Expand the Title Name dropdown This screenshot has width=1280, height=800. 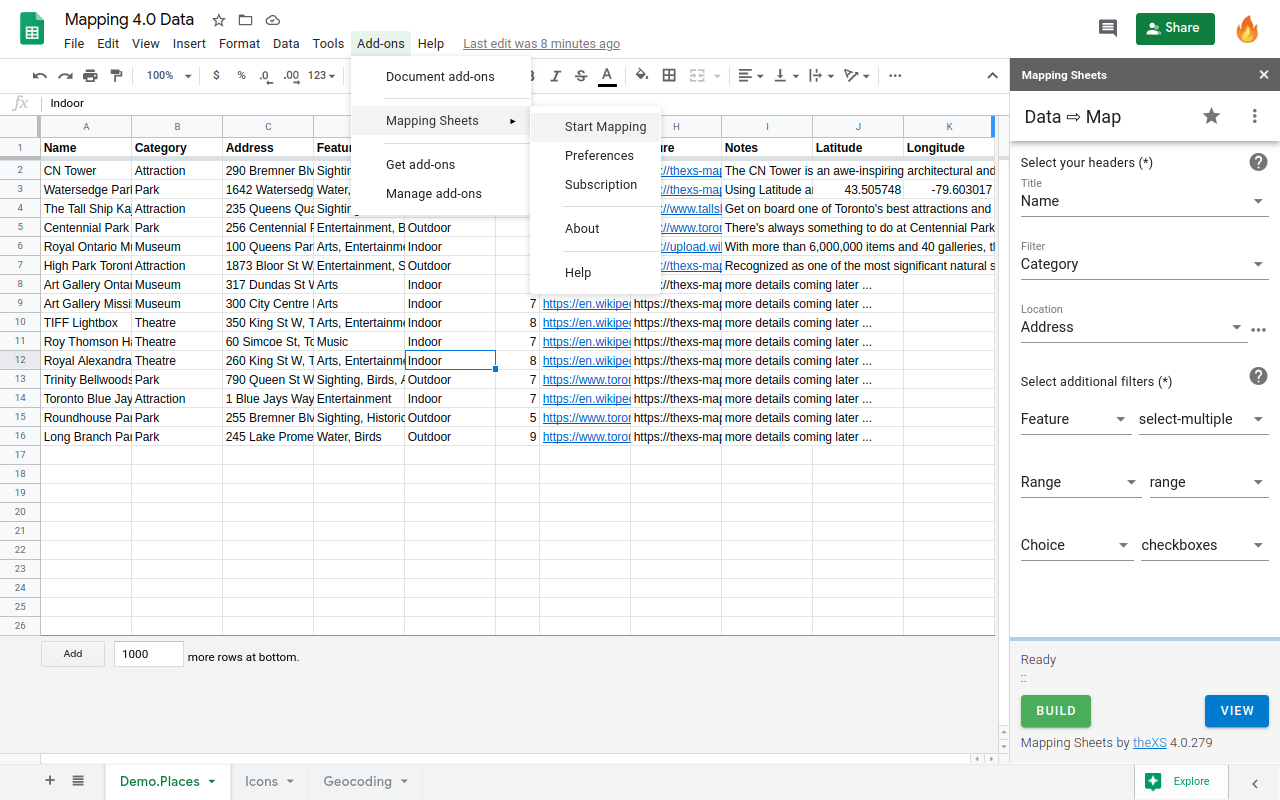[x=1144, y=201]
